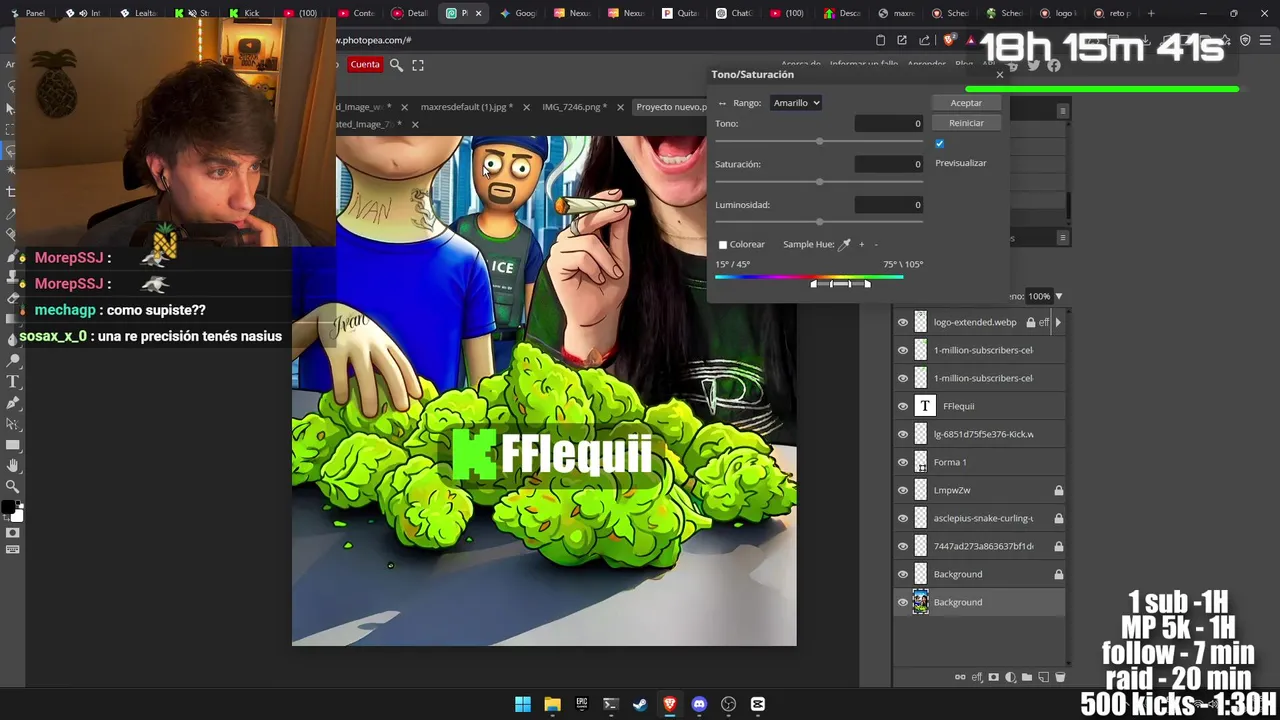Image resolution: width=1280 pixels, height=720 pixels.
Task: Enable the Colorear checkbox
Action: (723, 245)
